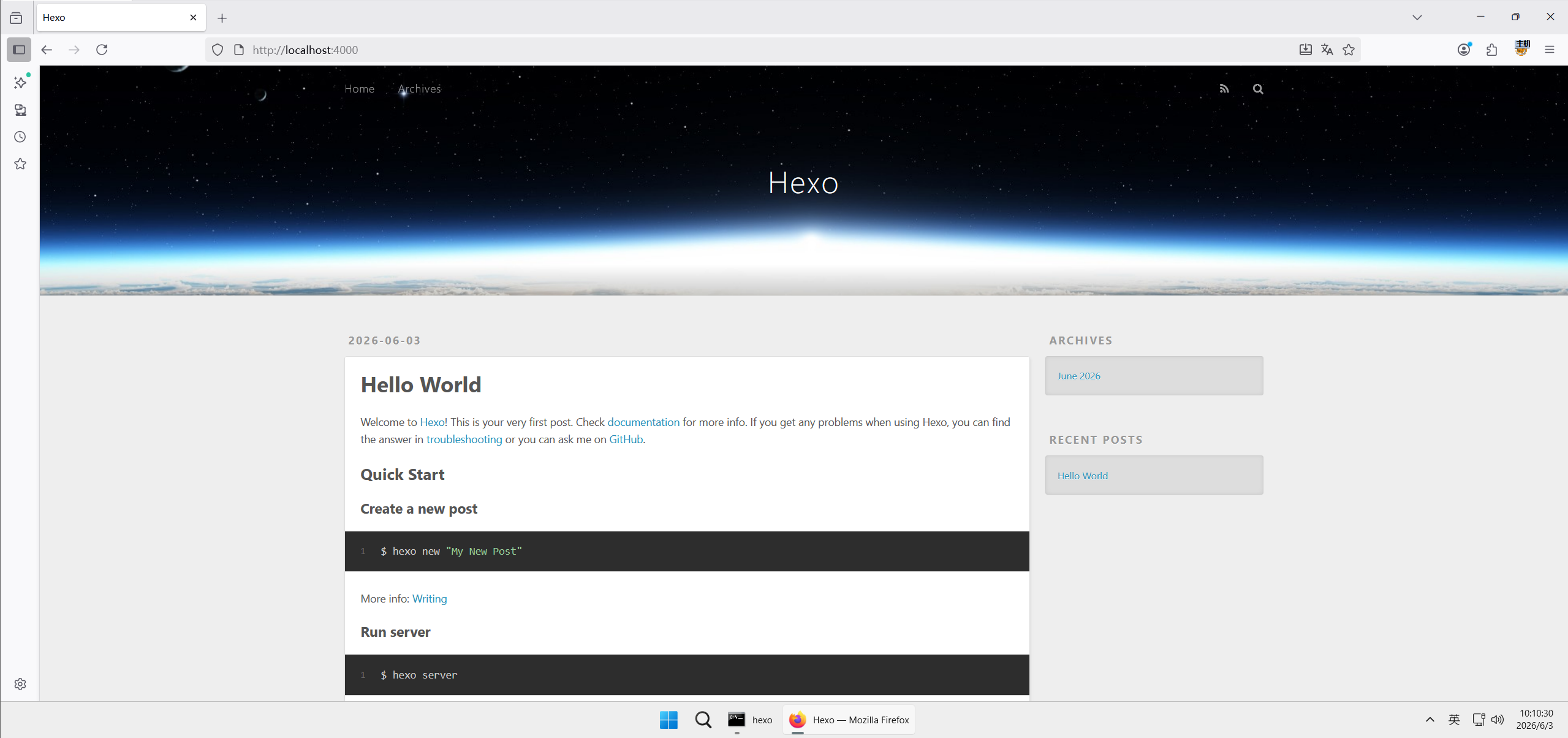The image size is (1568, 738).
Task: Open the Firefox View button
Action: [x=16, y=18]
